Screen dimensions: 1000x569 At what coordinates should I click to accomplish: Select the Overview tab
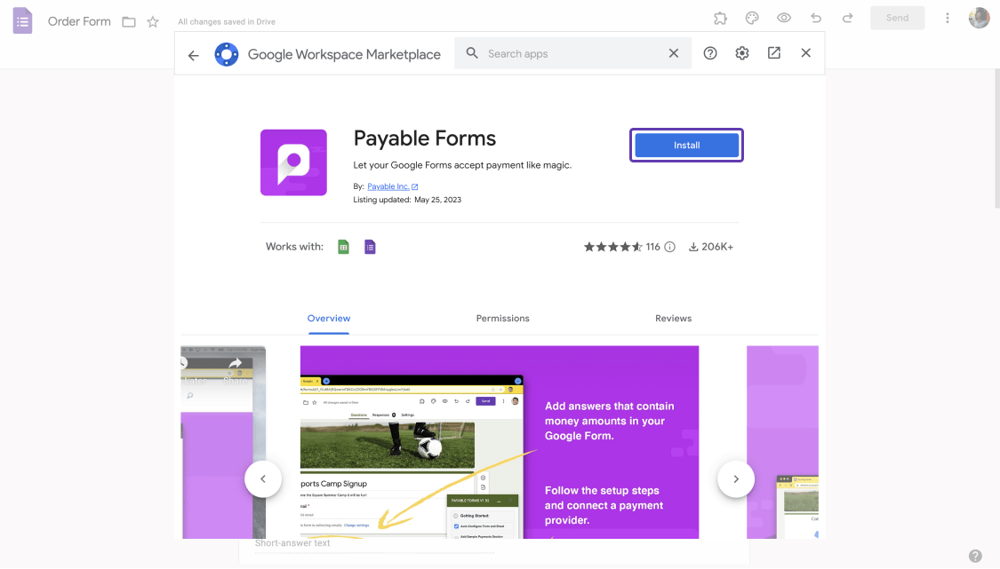point(328,318)
